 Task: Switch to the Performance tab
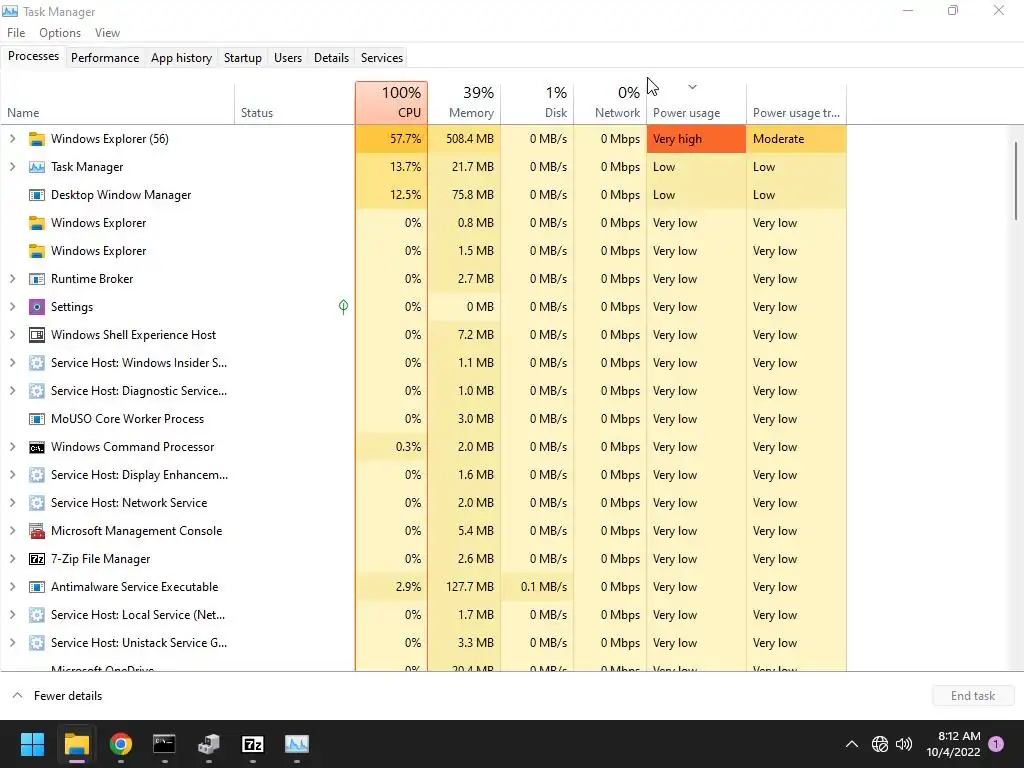[105, 57]
